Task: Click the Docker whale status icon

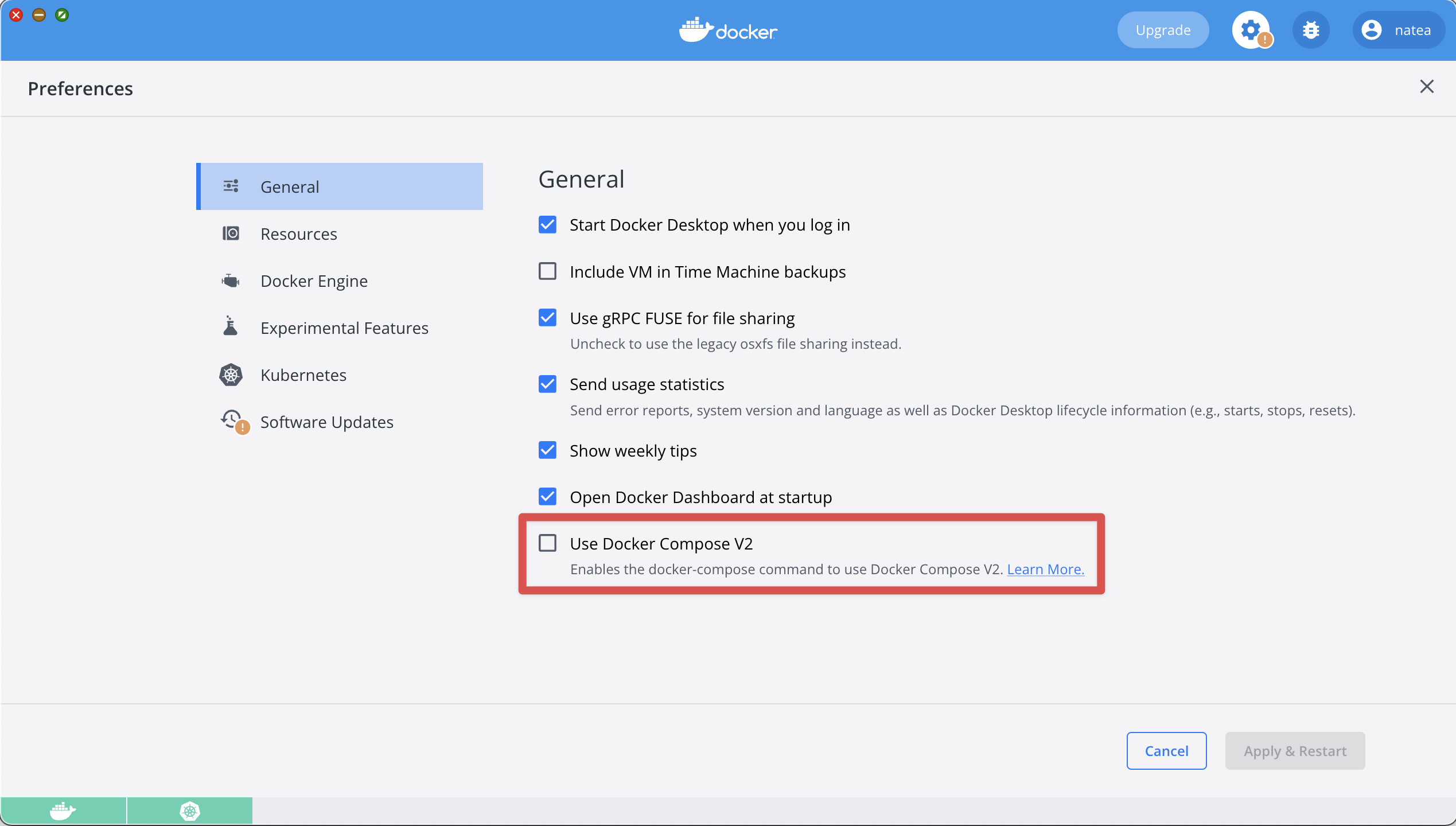Action: coord(63,811)
